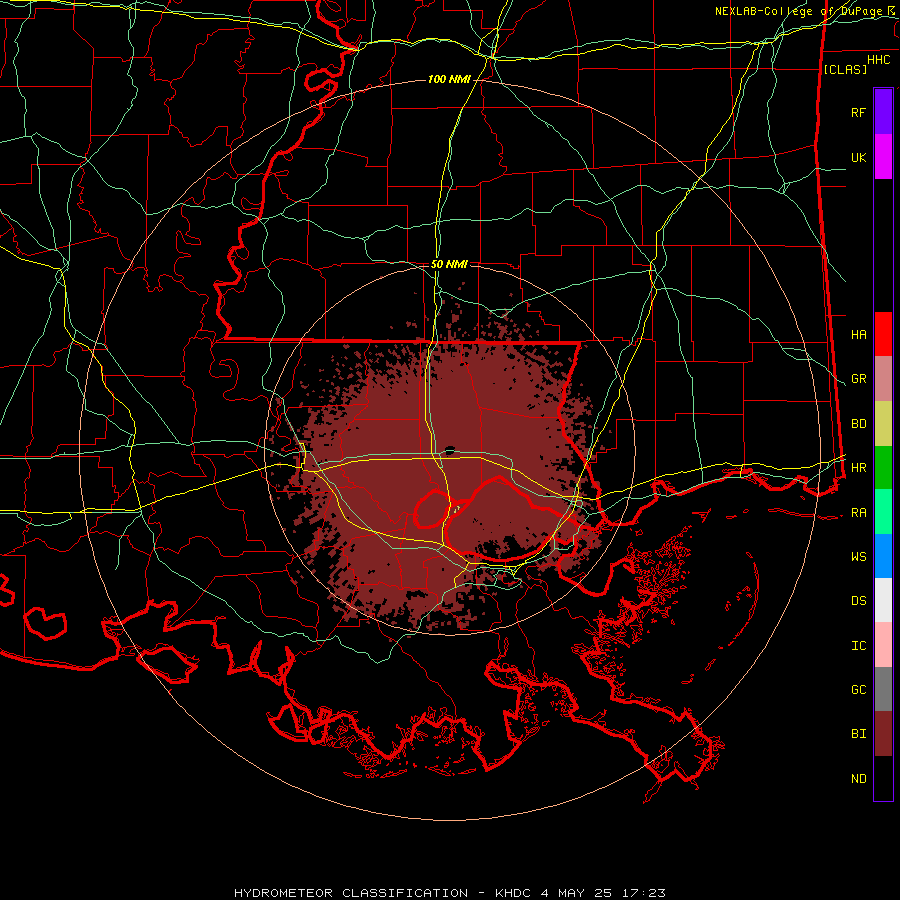Click the brown BI legend color swatch

883,734
